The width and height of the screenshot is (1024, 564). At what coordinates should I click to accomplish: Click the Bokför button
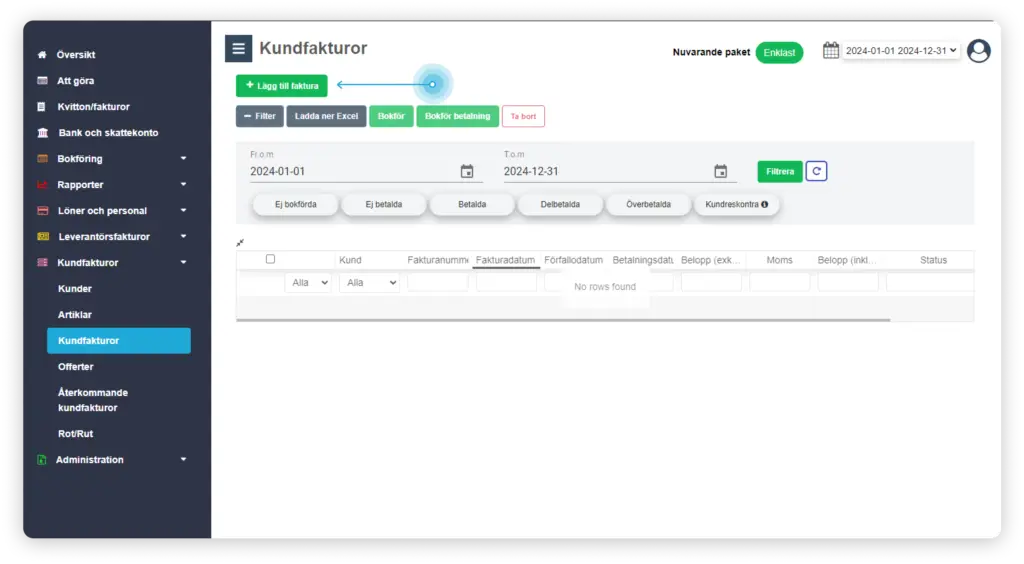point(391,116)
